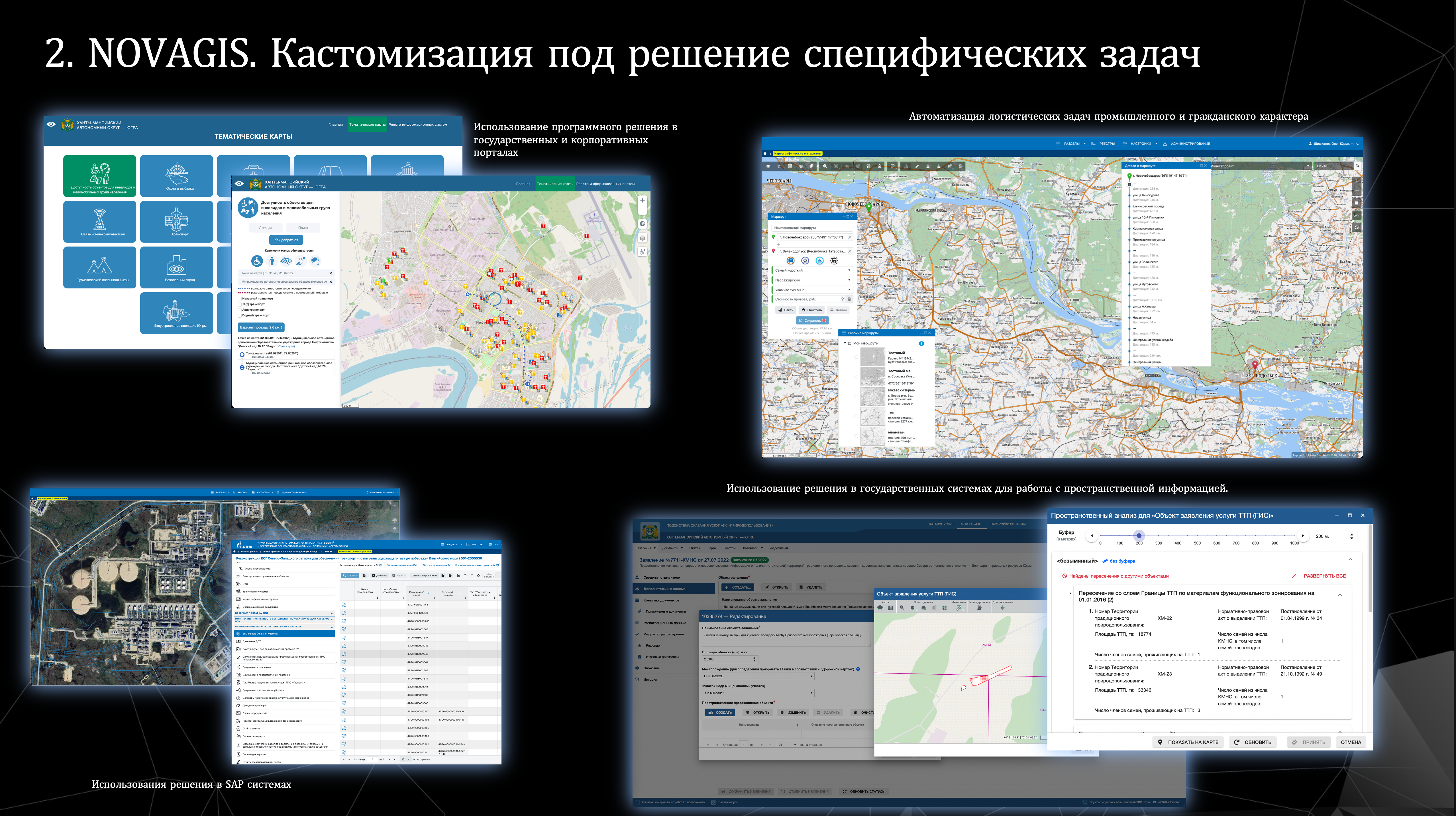
Task: Tick the checkbox for the Тестовый route
Action: [x=856, y=357]
